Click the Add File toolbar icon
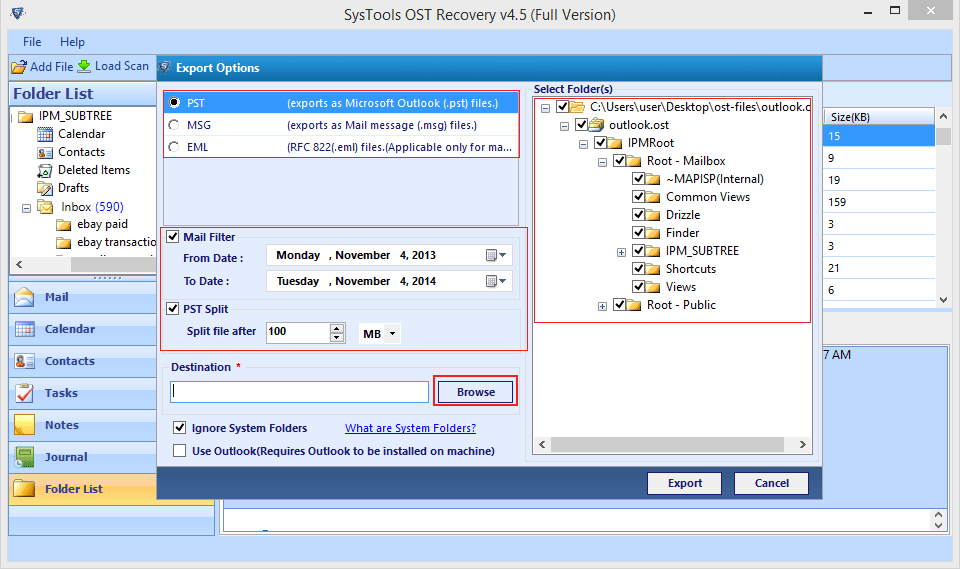Screen dimensions: 960x569 [19, 67]
